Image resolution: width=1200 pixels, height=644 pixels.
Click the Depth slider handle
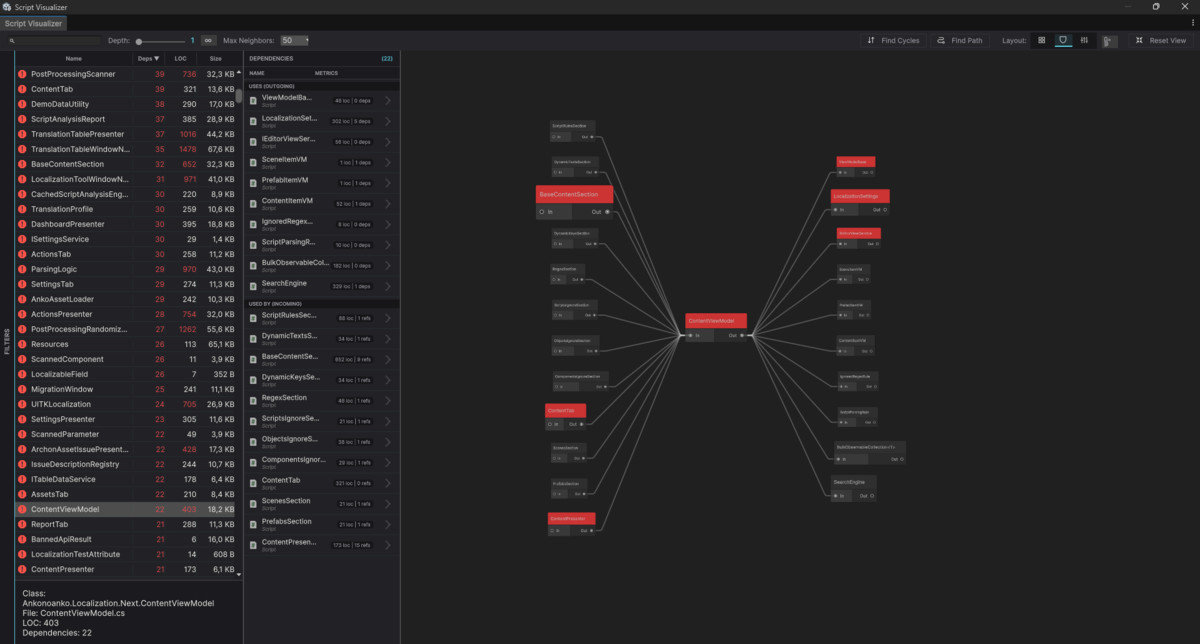pos(139,41)
